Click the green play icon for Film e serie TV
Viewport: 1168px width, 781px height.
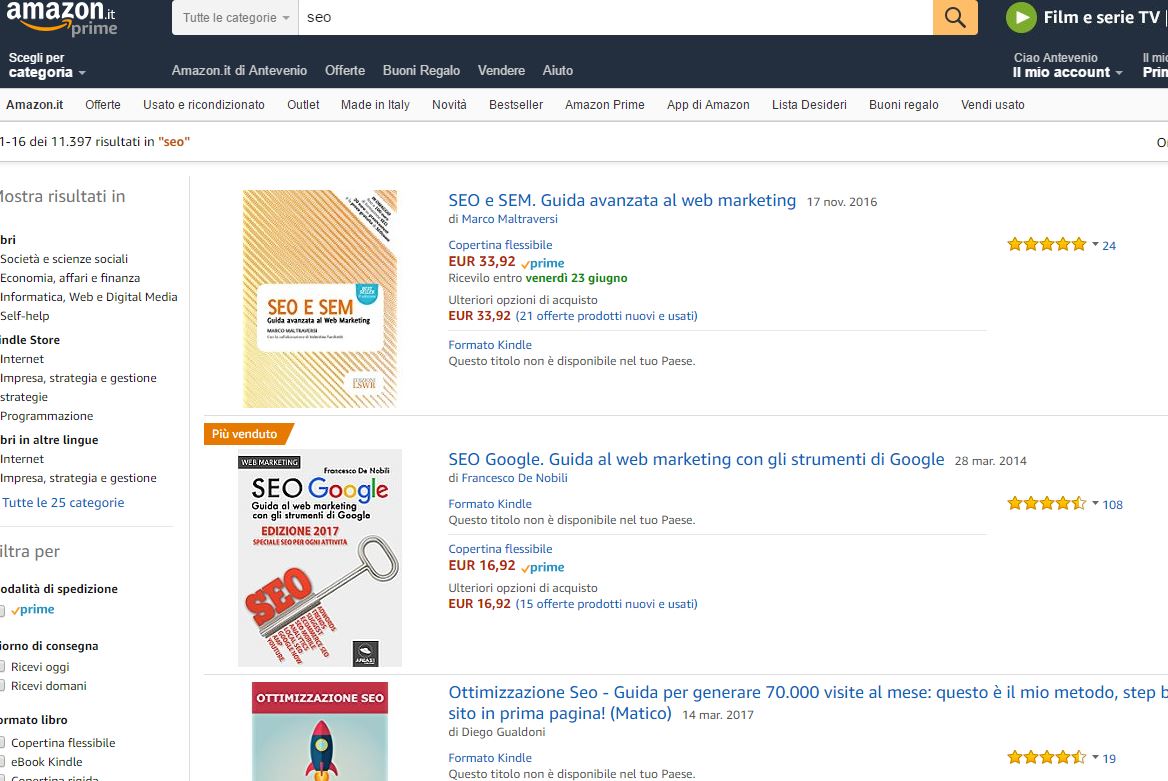coord(1021,17)
